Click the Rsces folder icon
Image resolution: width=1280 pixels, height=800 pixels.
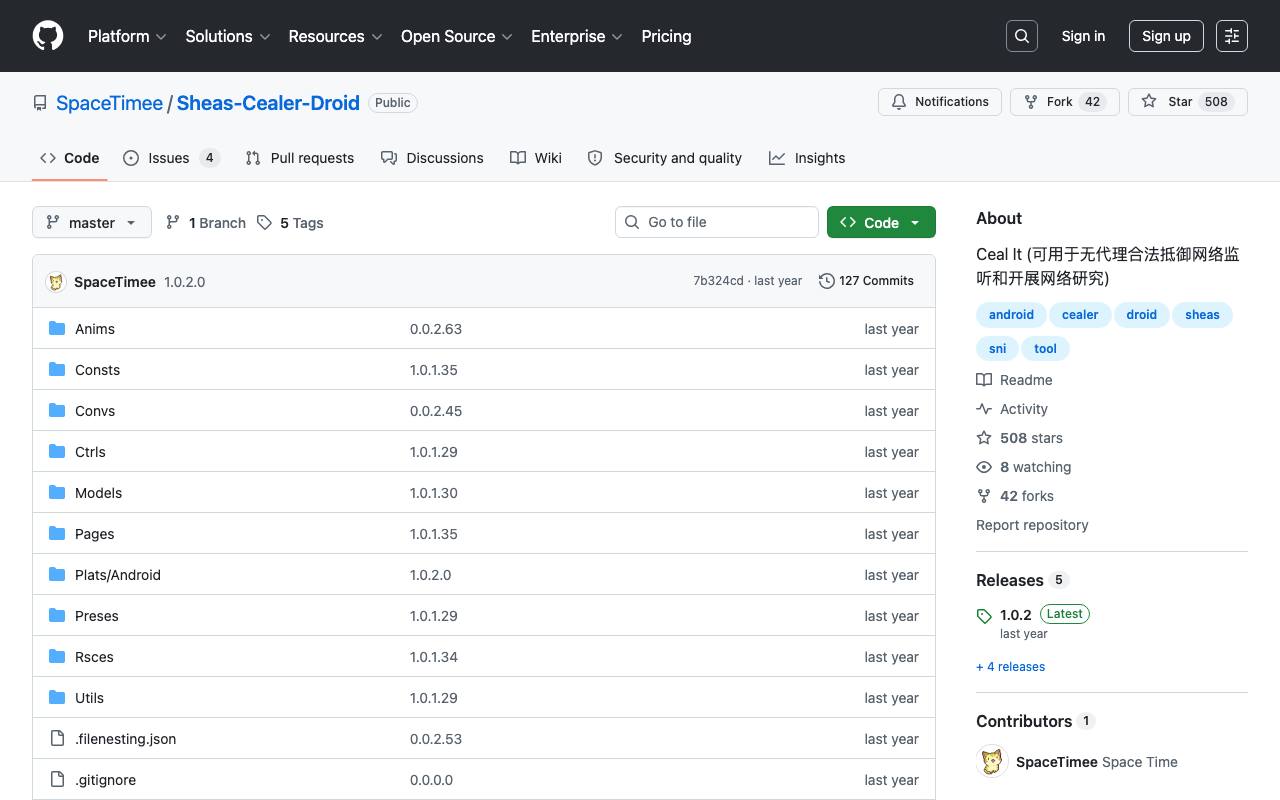[57, 656]
